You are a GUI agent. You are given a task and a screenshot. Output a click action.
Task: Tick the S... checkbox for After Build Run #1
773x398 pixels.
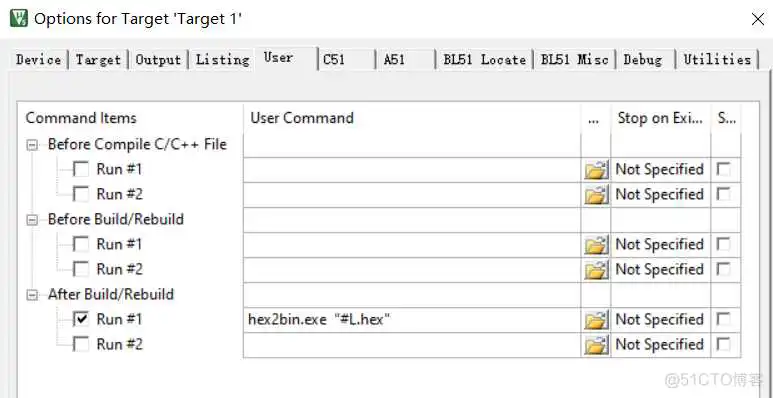[x=723, y=319]
